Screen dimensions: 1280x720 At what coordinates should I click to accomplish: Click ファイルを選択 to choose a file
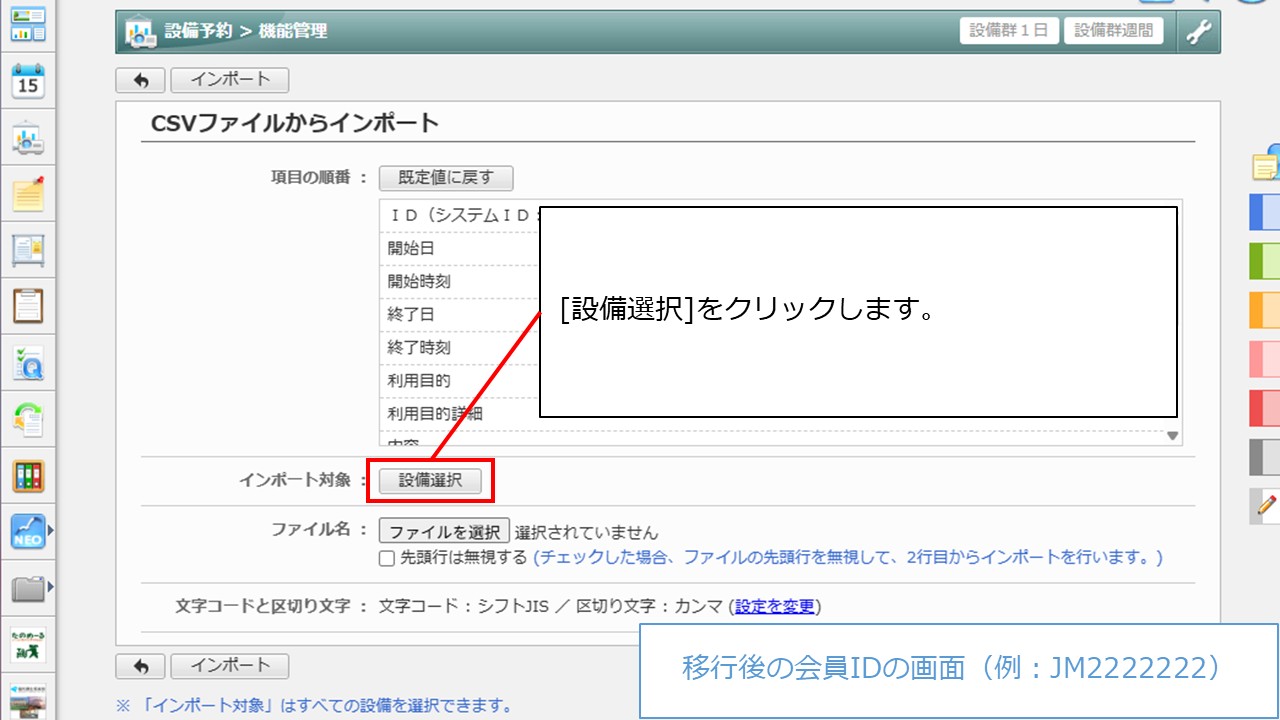click(x=444, y=531)
